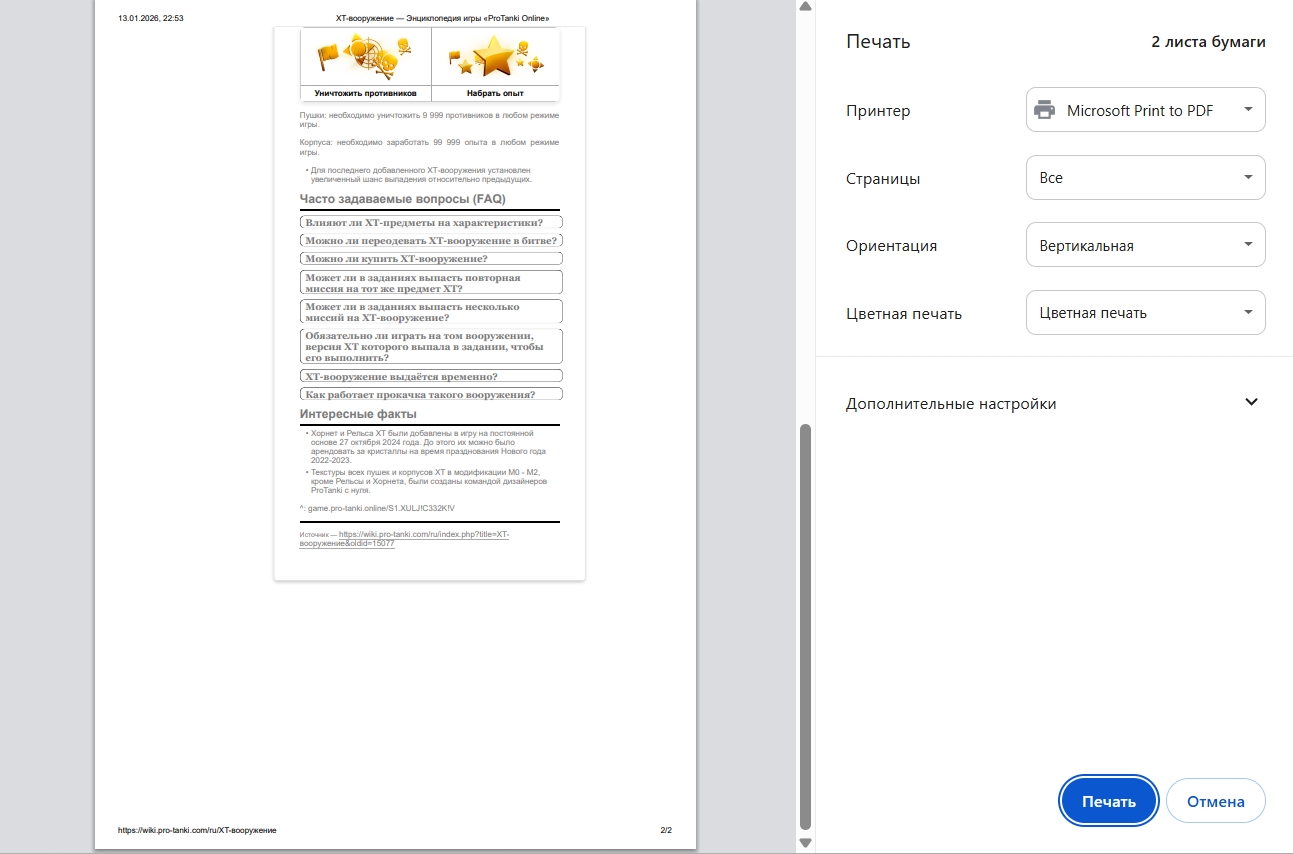The width and height of the screenshot is (1293, 854).
Task: Click the printer icon beside Microsoft Print to PDF
Action: point(1044,110)
